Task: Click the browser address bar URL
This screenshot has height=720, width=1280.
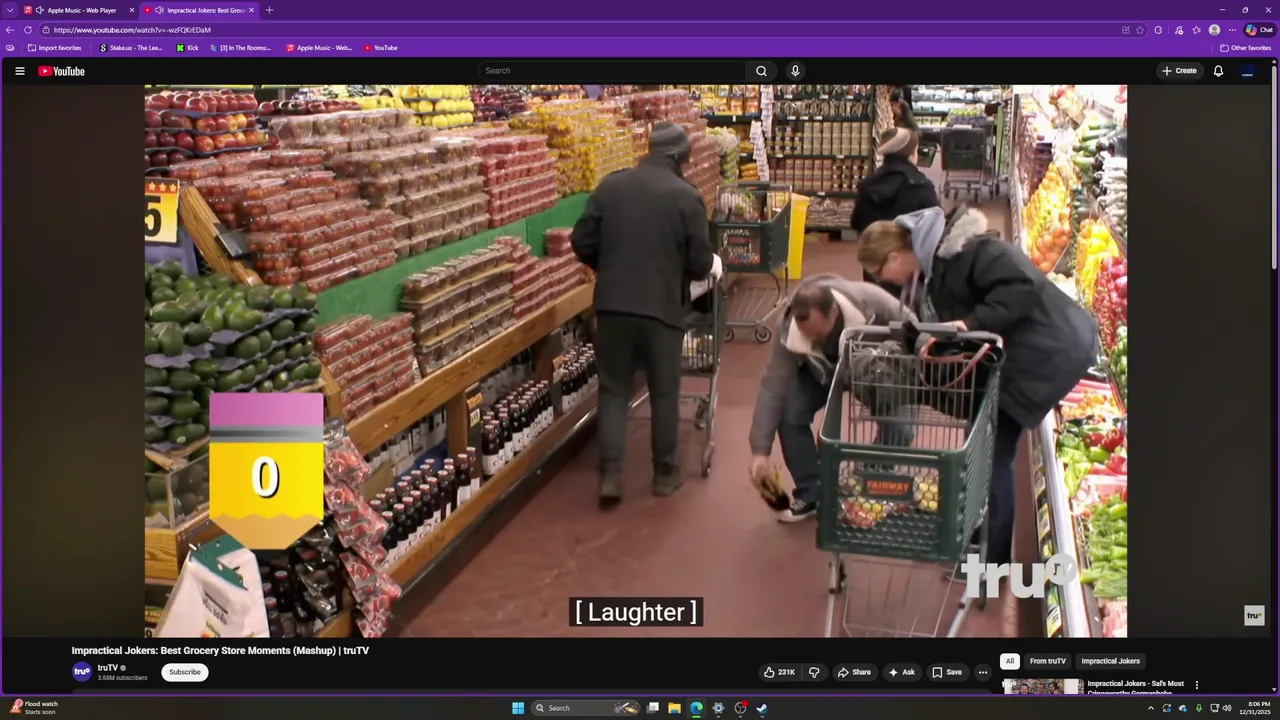Action: pyautogui.click(x=132, y=30)
